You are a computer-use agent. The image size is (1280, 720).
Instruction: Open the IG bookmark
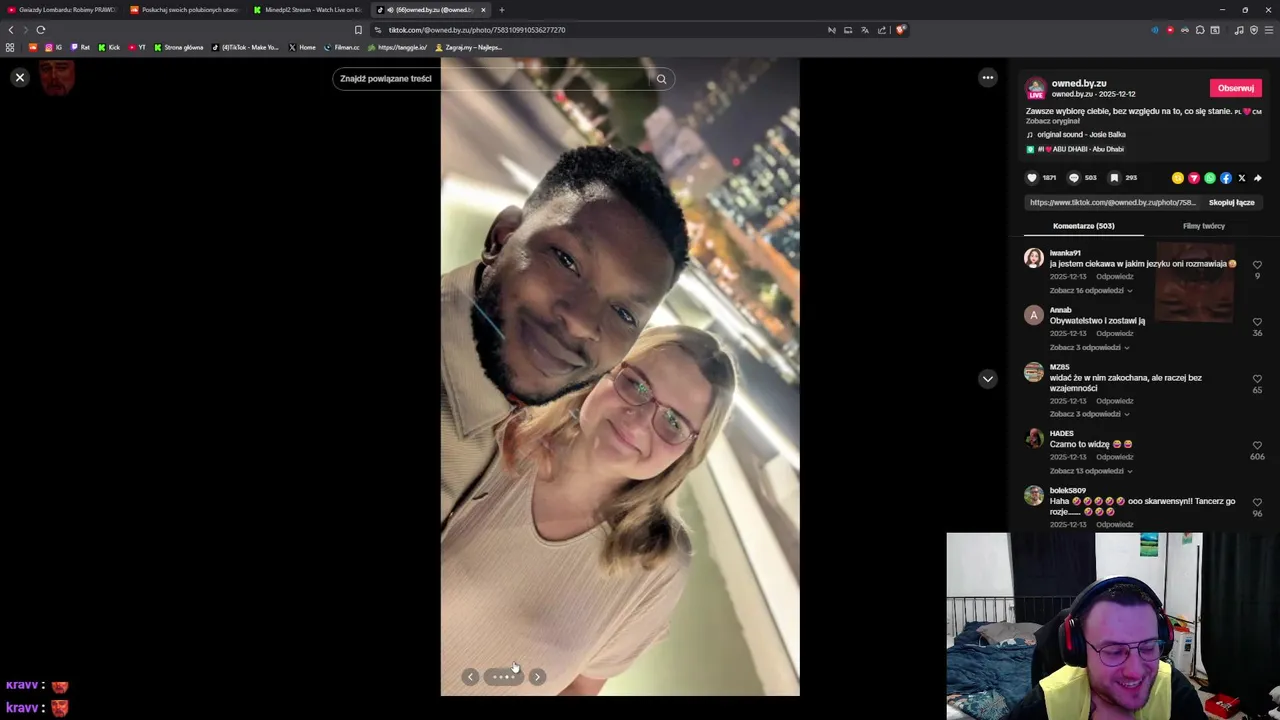tap(53, 47)
